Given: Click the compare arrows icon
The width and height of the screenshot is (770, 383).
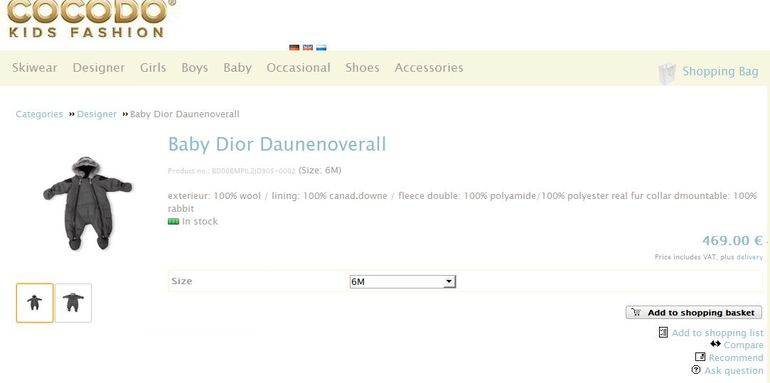Looking at the screenshot, I should click(x=715, y=344).
